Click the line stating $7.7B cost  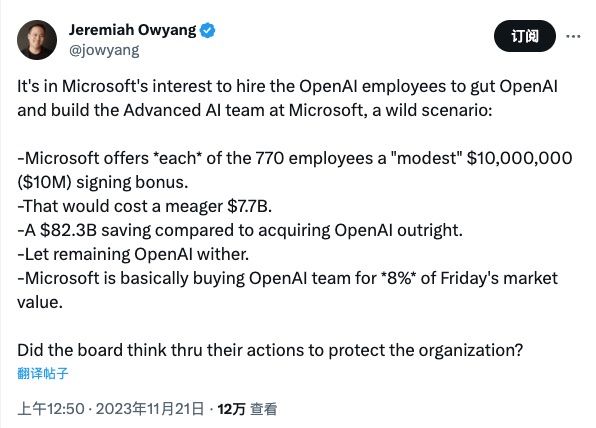144,206
